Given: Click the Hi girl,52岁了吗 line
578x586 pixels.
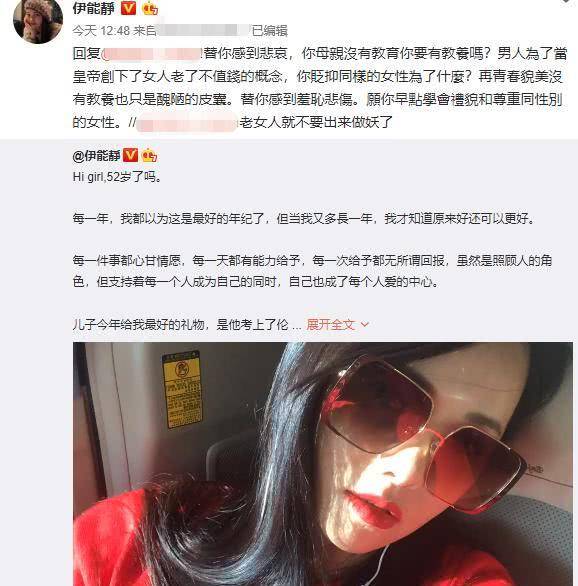Looking at the screenshot, I should 117,177.
